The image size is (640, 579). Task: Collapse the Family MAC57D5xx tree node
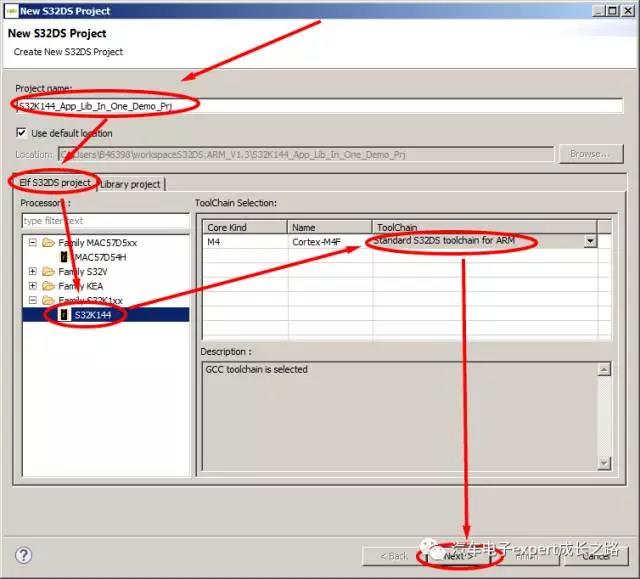click(33, 243)
